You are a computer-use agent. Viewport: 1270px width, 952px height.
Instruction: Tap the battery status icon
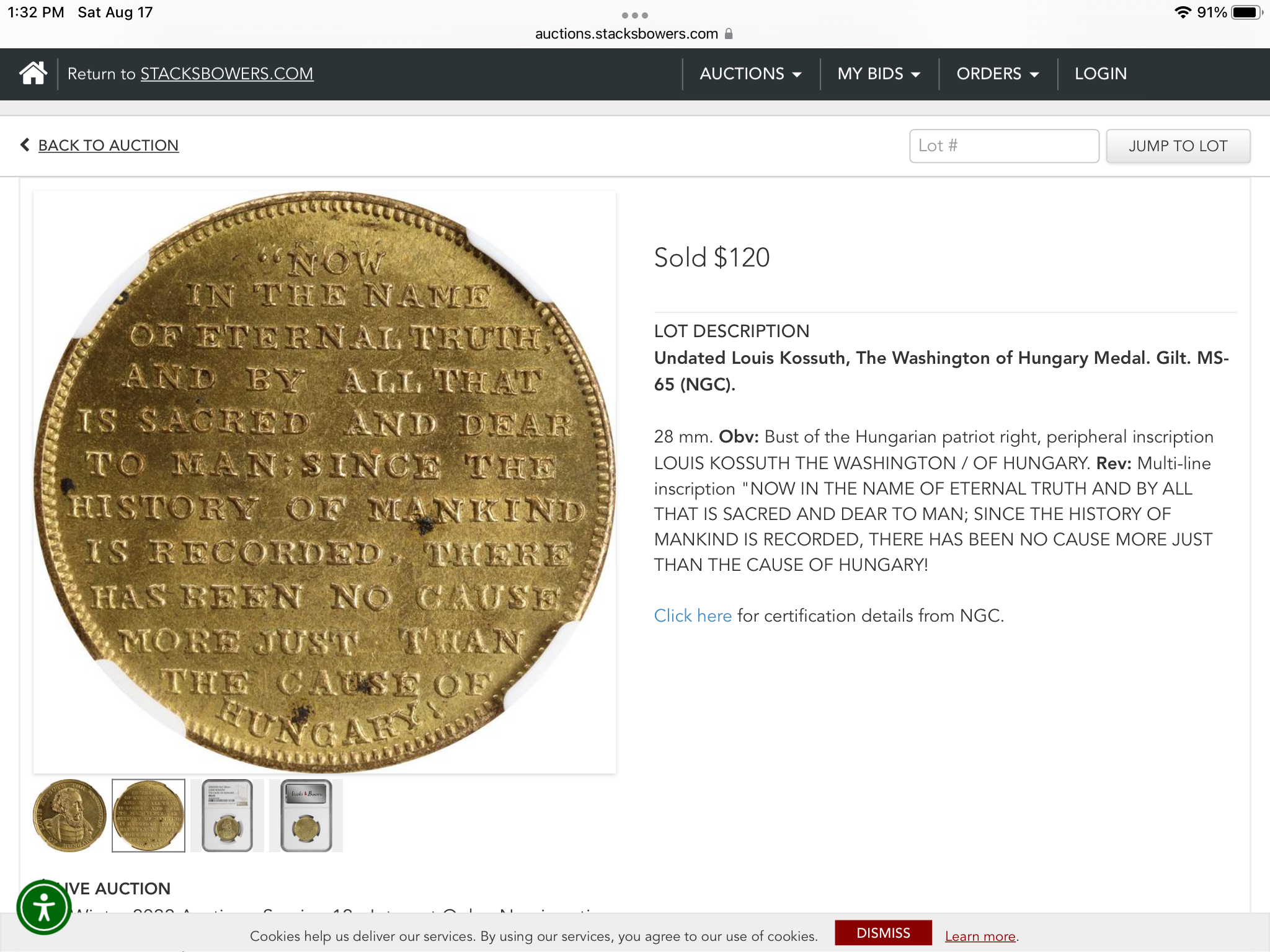coord(1246,12)
